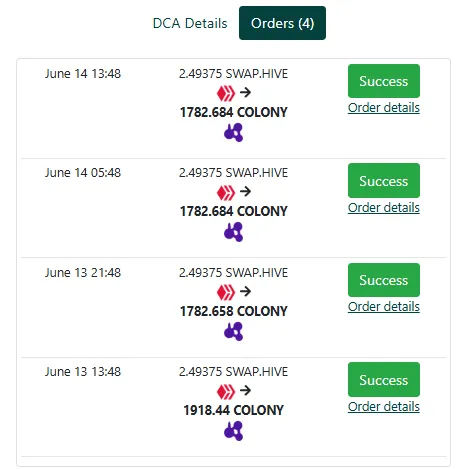Screen dimensions: 463x469
Task: Click the red HIVE icon in June 14 05:48 order
Action: click(x=226, y=192)
